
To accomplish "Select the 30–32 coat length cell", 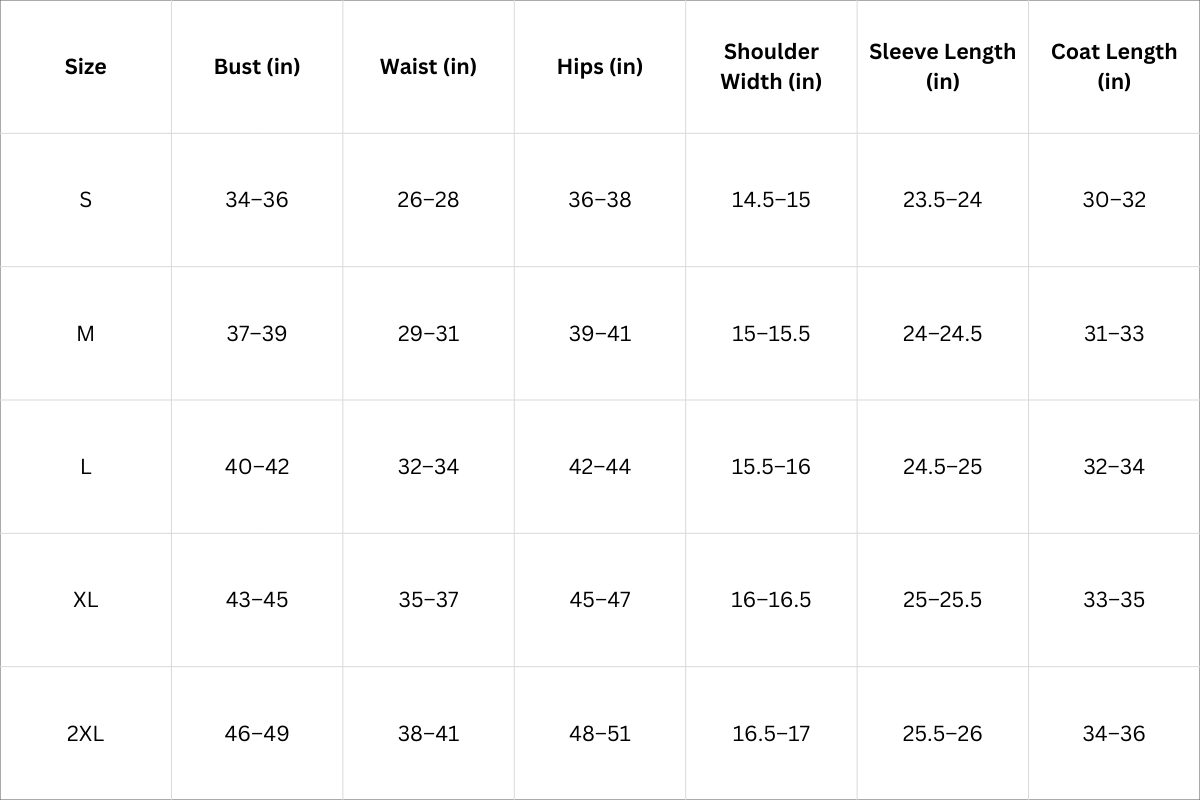I will [x=1114, y=200].
